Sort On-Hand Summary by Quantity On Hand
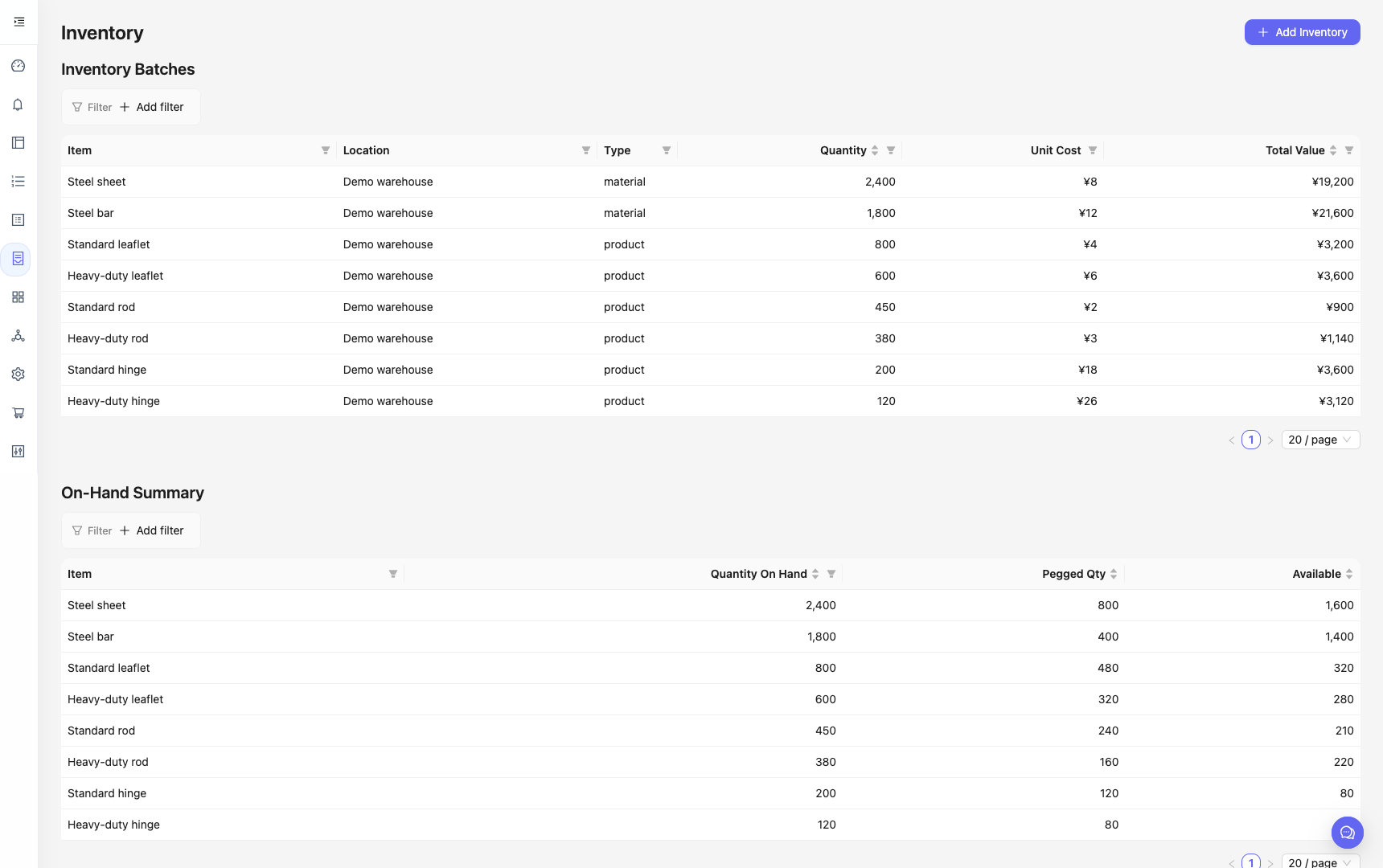1383x868 pixels. (815, 574)
